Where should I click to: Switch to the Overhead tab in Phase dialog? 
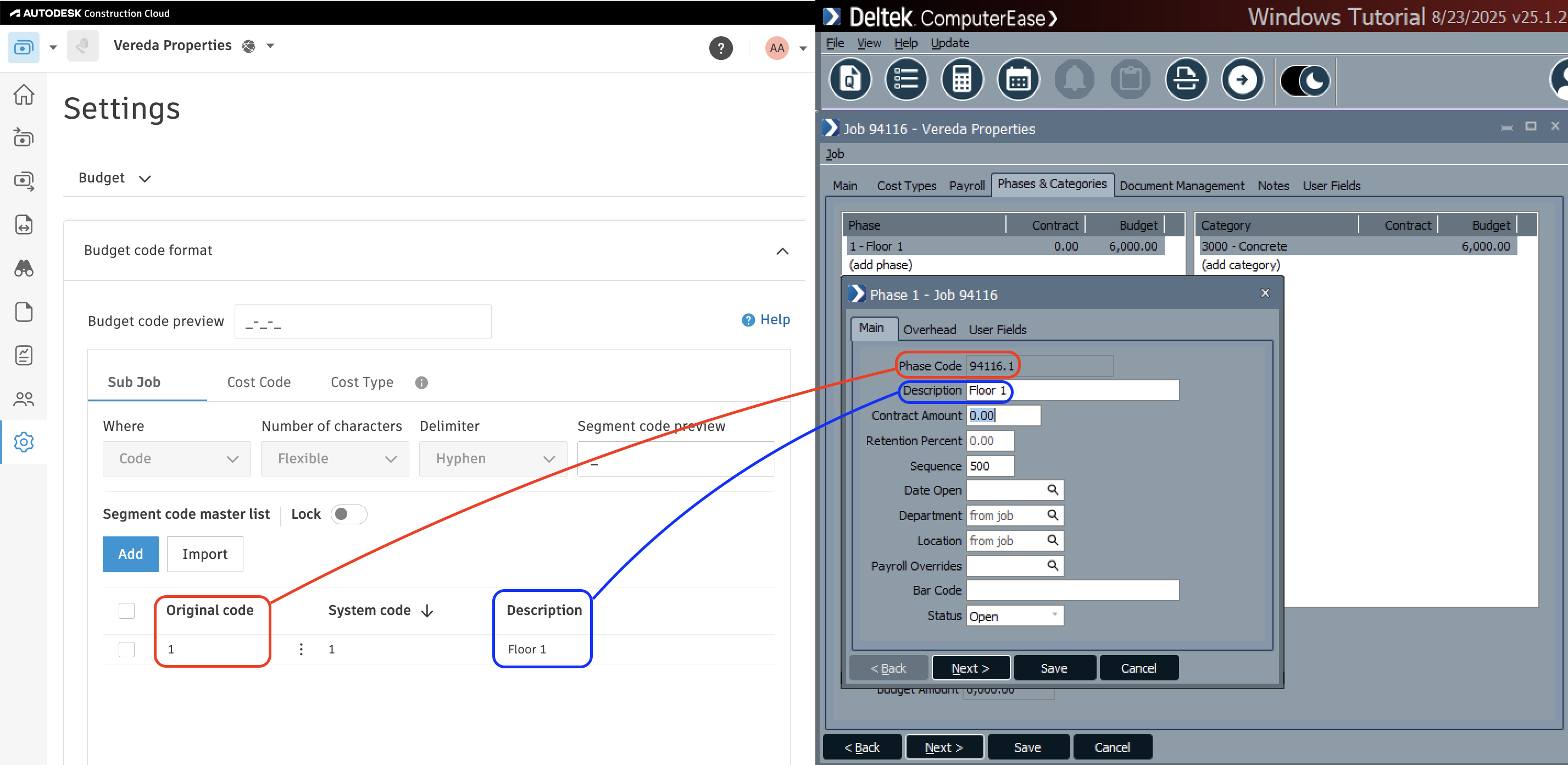point(930,330)
